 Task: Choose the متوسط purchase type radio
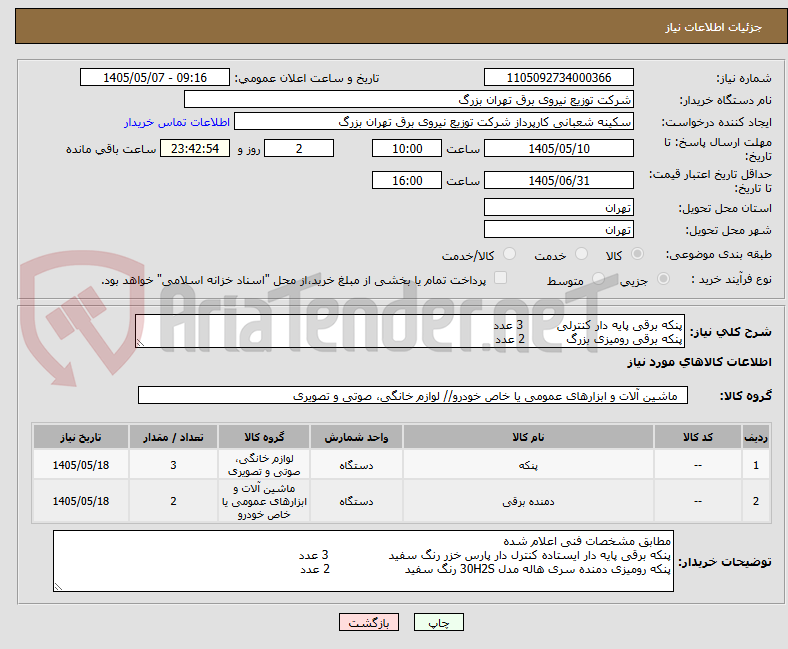pos(598,279)
